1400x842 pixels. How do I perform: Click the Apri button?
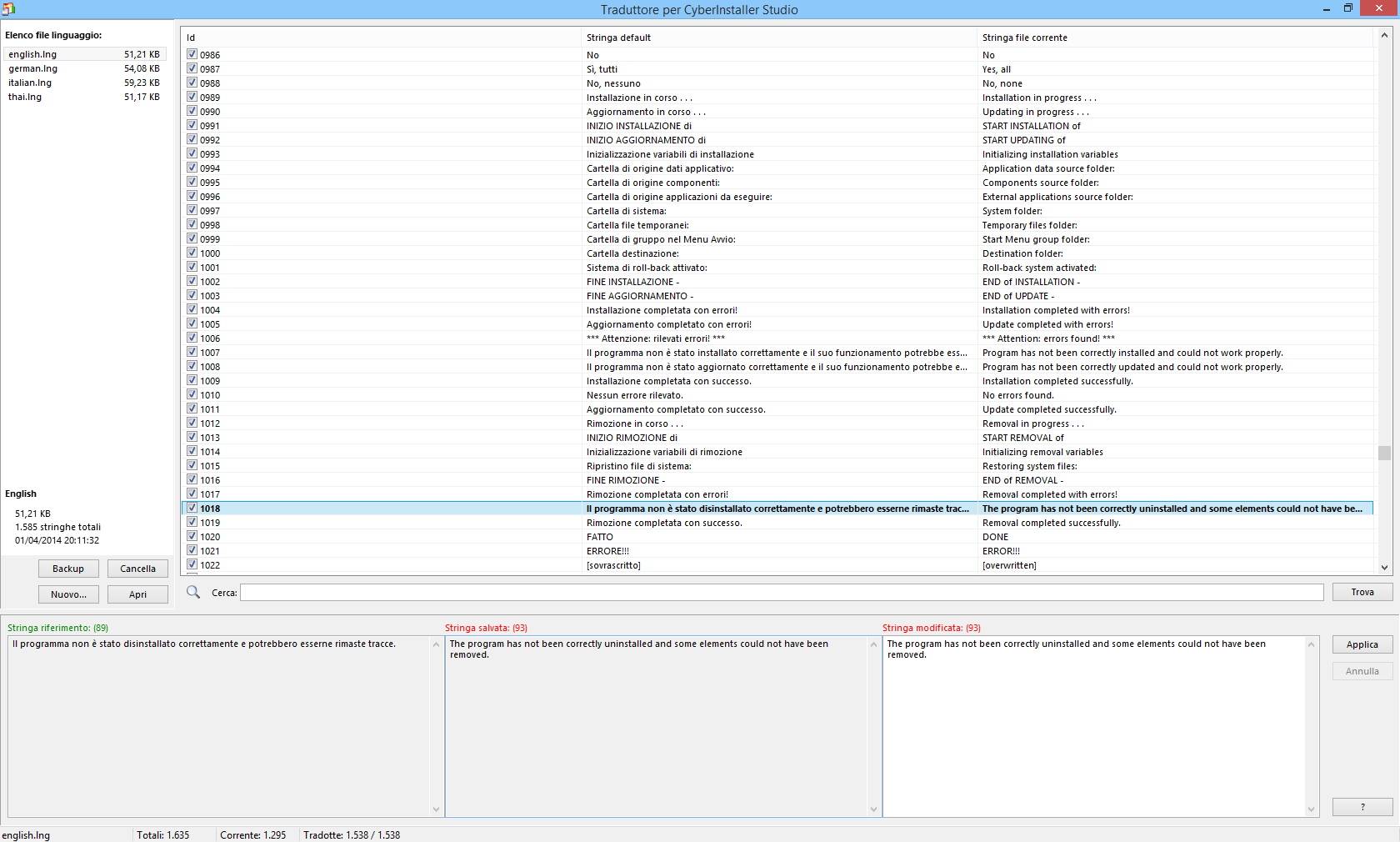[x=137, y=594]
